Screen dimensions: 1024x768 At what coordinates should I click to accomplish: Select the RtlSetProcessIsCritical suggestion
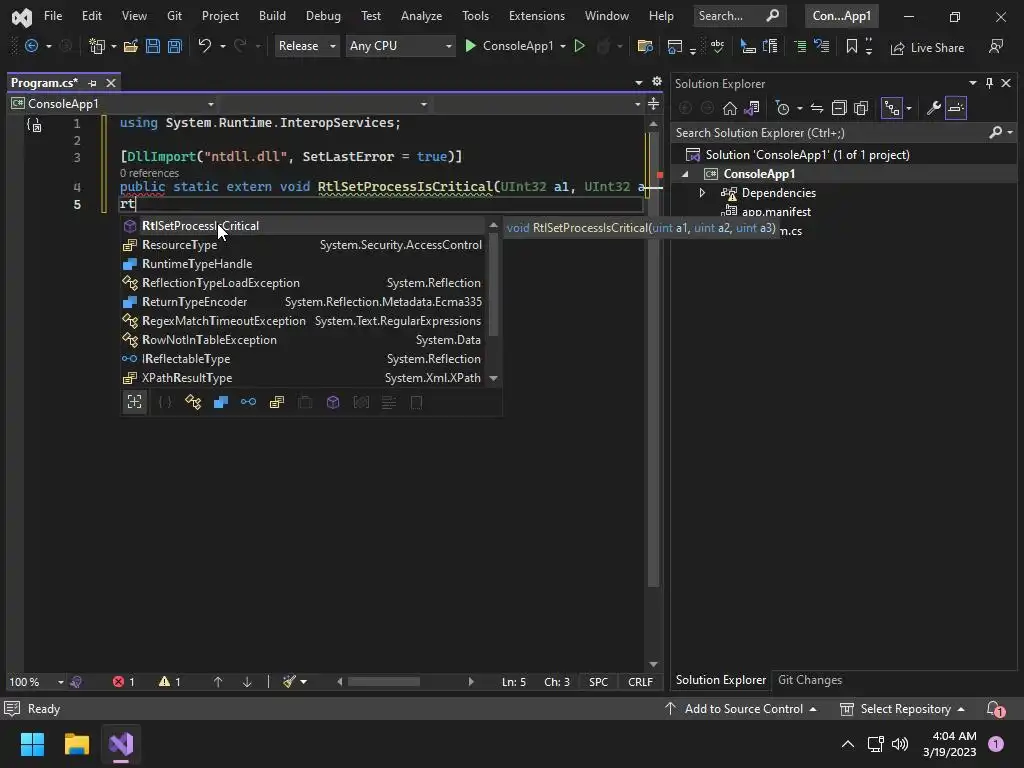[303, 226]
